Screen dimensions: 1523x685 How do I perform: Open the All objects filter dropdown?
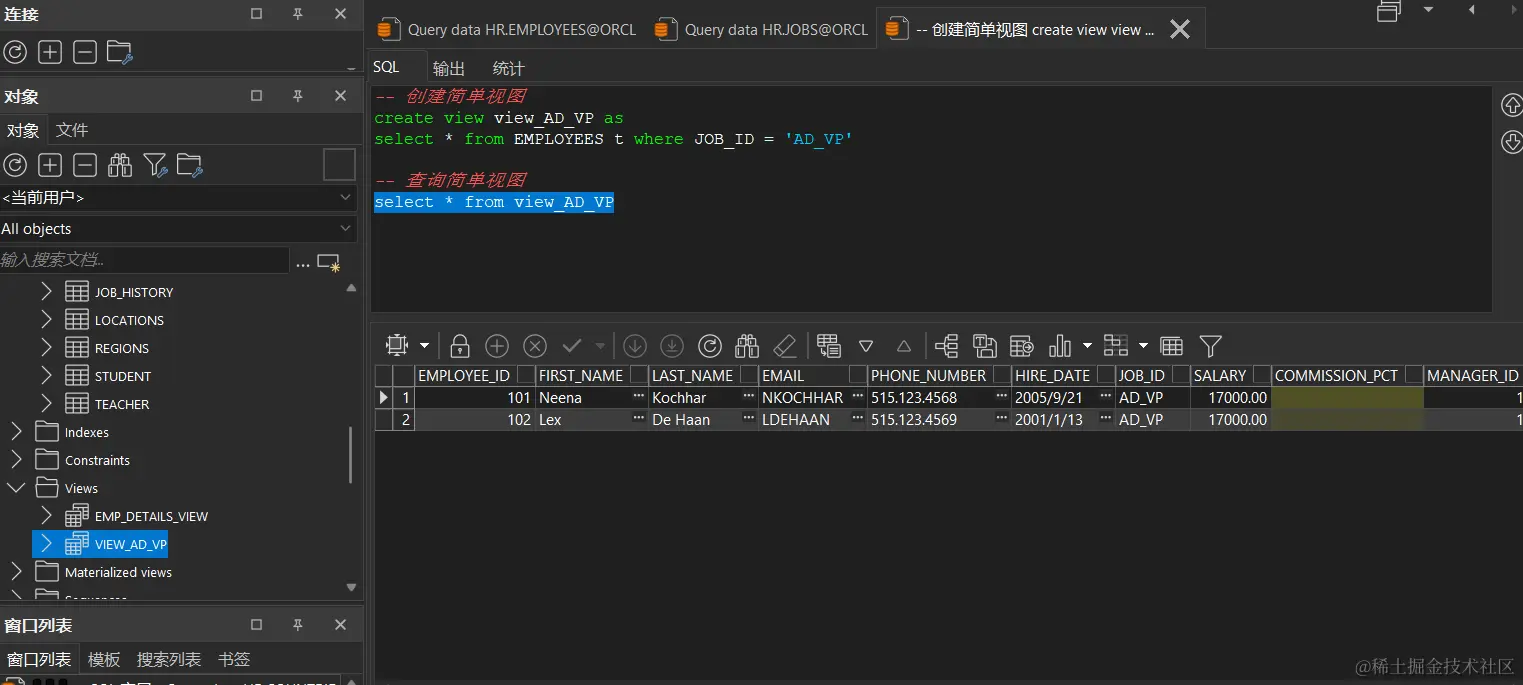coord(179,229)
